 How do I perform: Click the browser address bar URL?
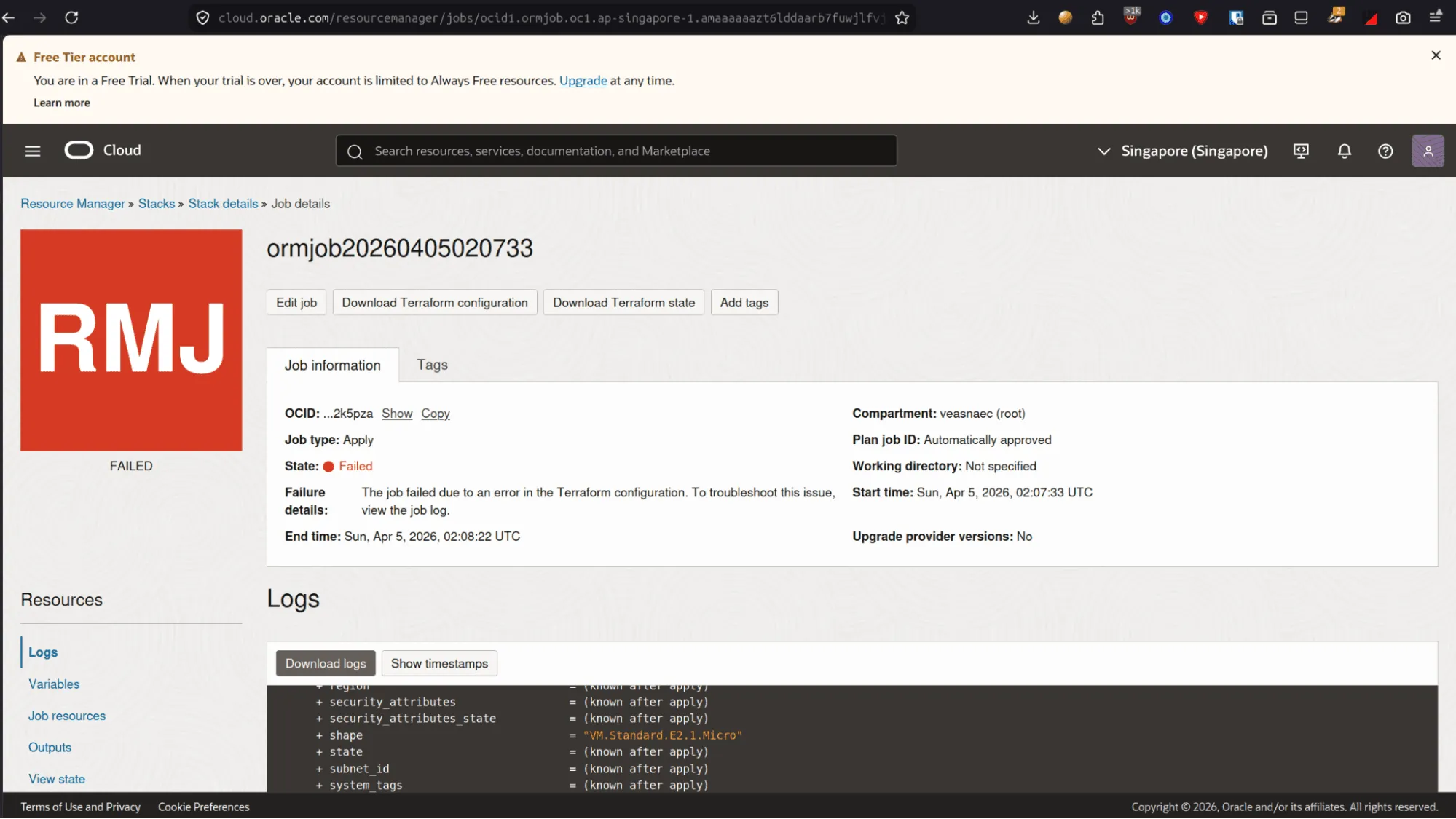point(550,17)
